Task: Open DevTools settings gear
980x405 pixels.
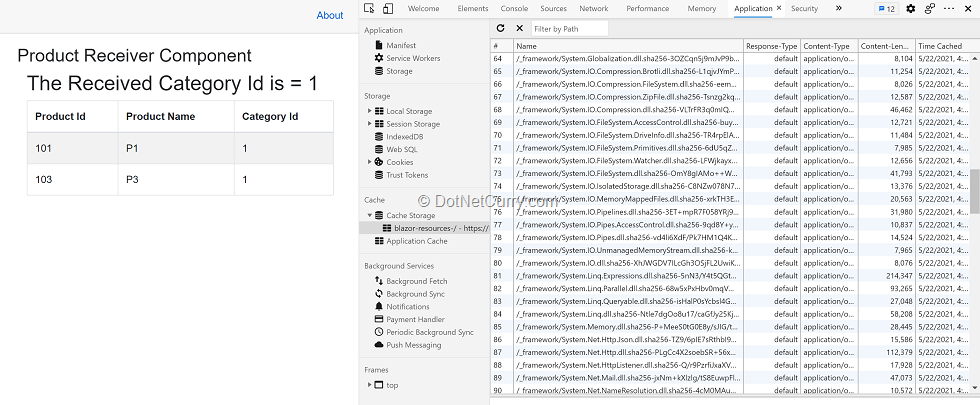Action: click(x=910, y=8)
